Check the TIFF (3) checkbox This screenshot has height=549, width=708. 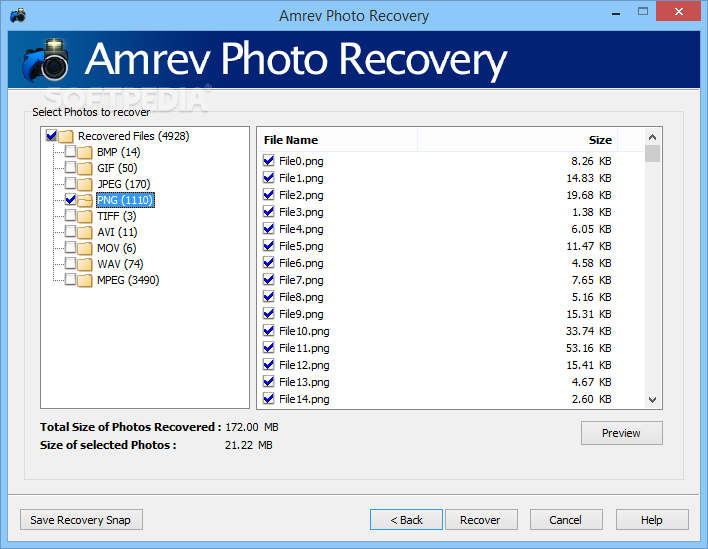point(70,215)
